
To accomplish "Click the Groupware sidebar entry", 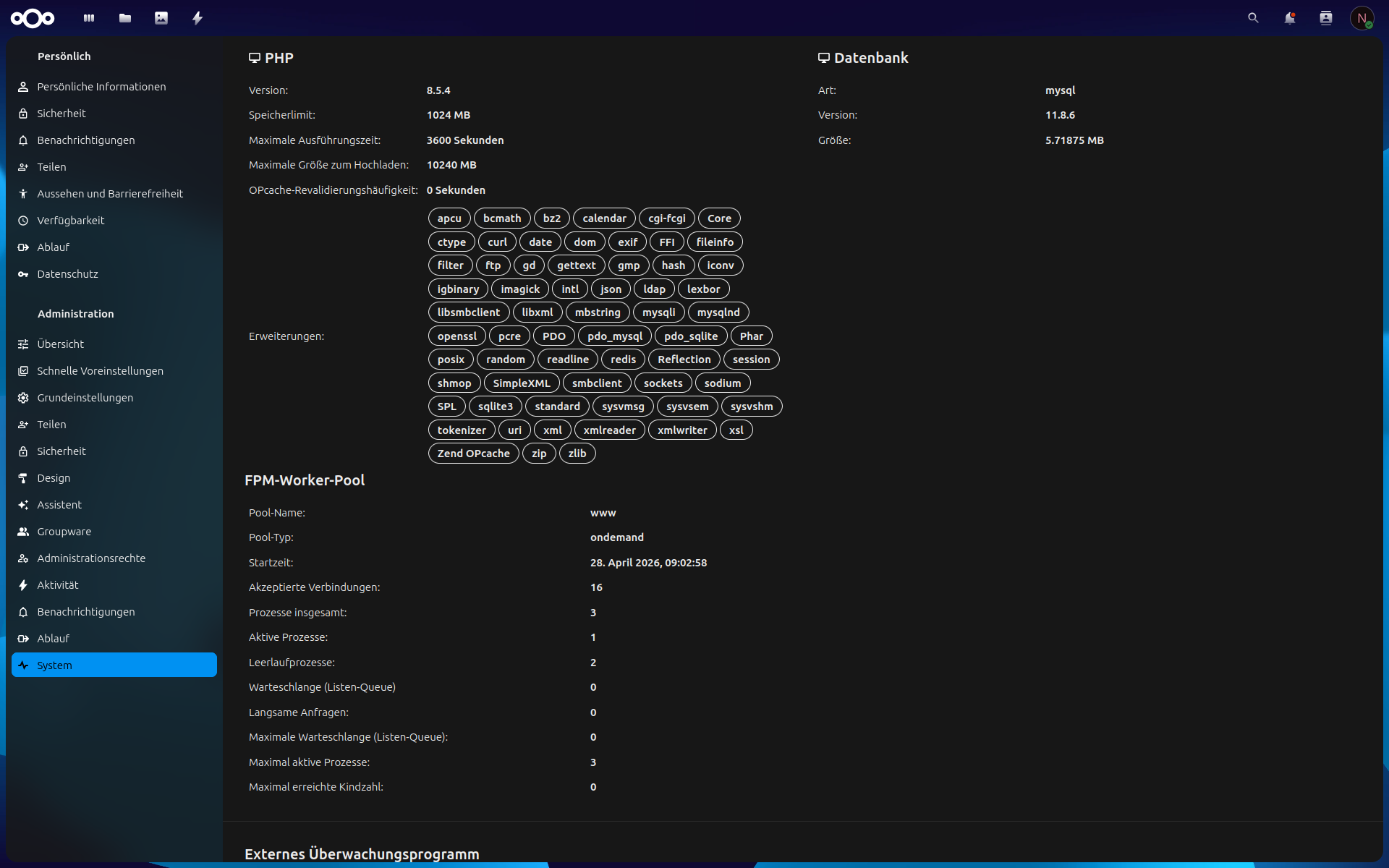I will click(64, 532).
